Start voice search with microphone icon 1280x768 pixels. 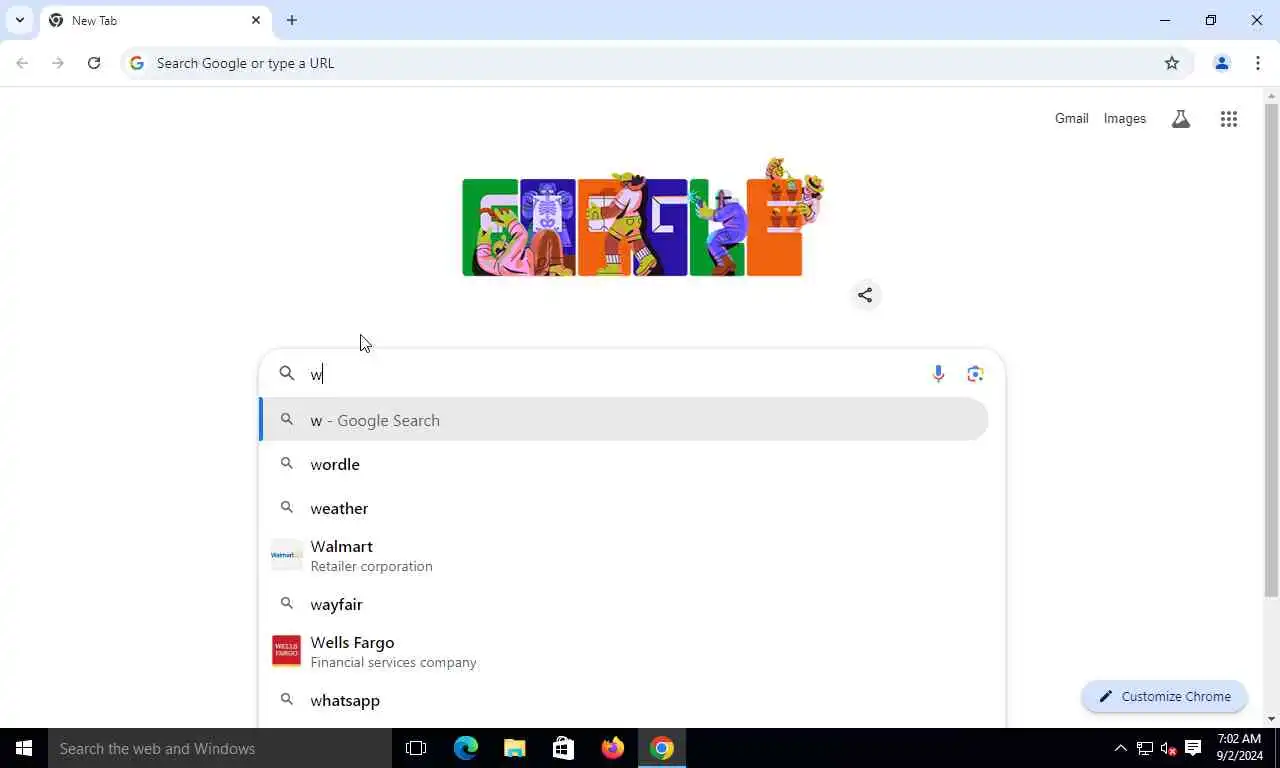point(938,374)
